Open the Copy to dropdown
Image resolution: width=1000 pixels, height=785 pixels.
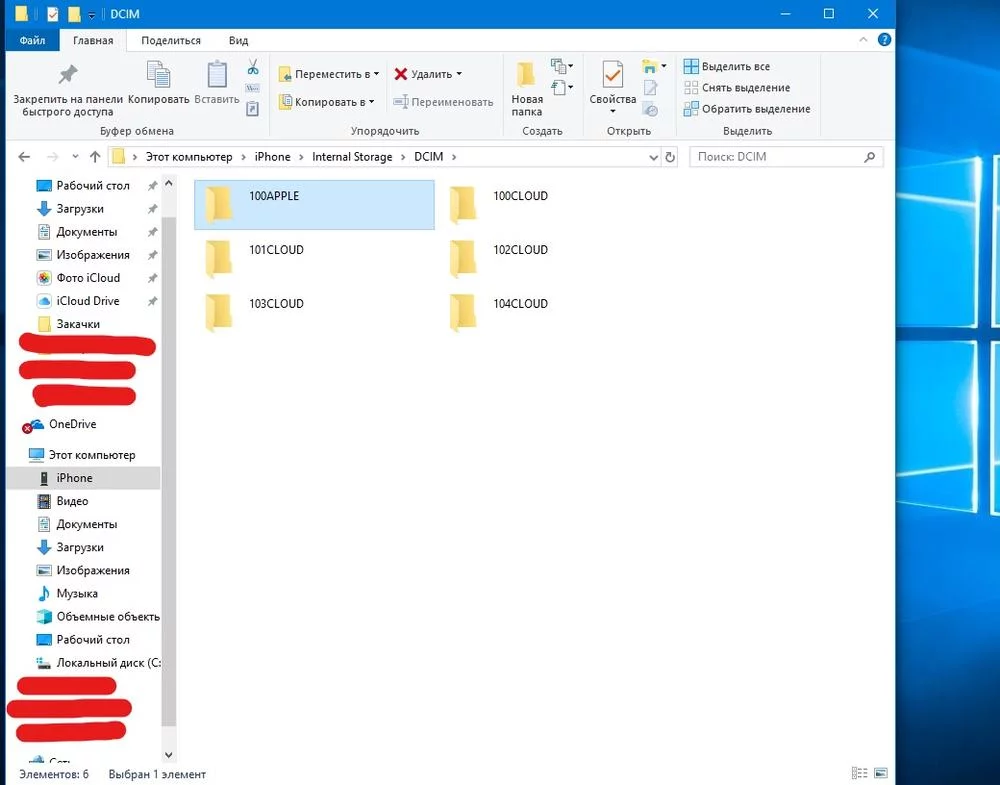(x=327, y=101)
